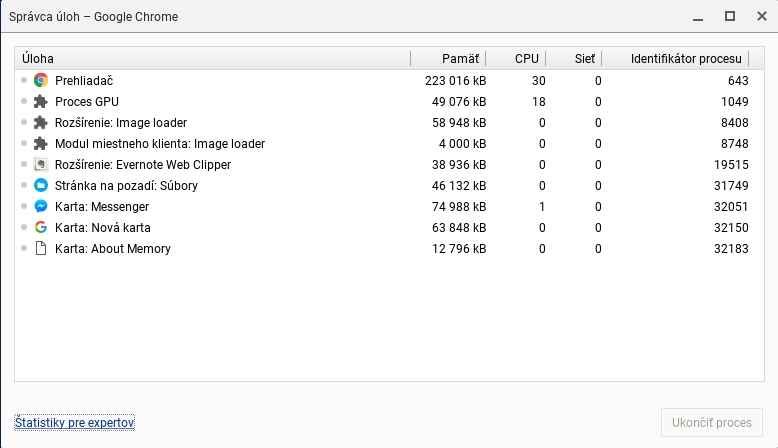Viewport: 778px width, 448px height.
Task: Maximize the Správca úloh window
Action: [x=730, y=16]
